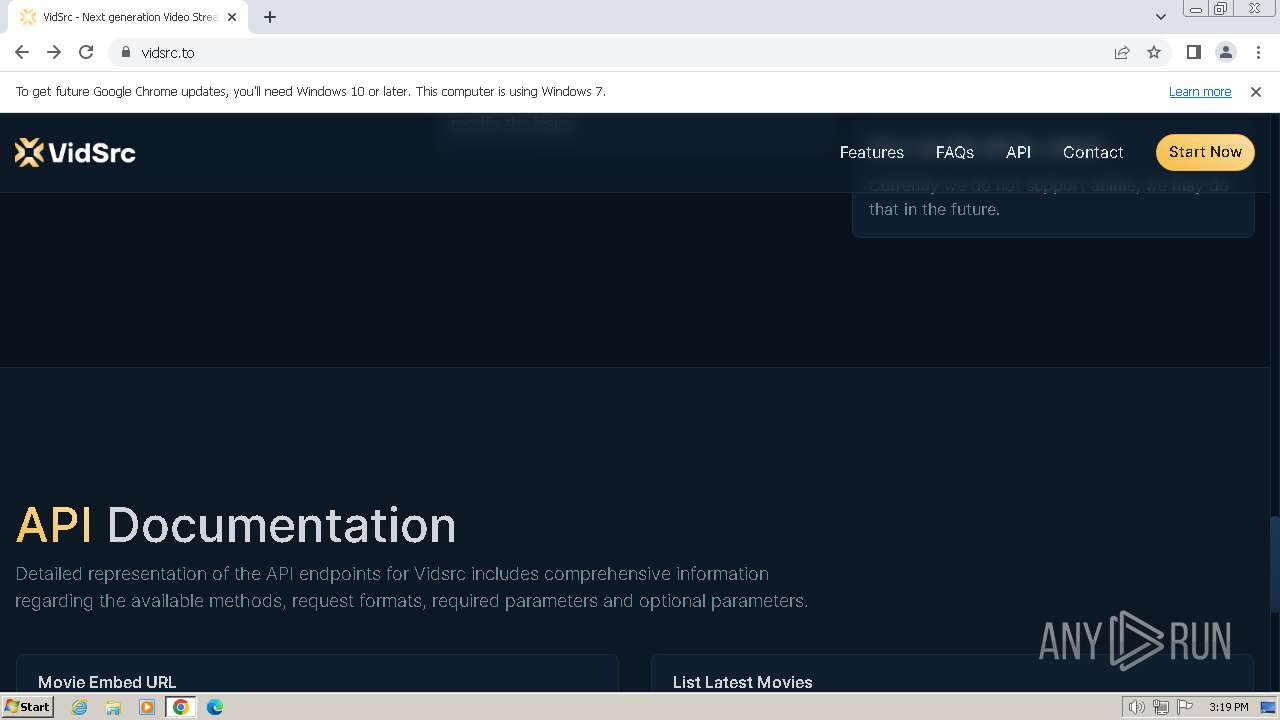Click the List Latest Movies heading
The height and width of the screenshot is (720, 1280).
[x=742, y=682]
